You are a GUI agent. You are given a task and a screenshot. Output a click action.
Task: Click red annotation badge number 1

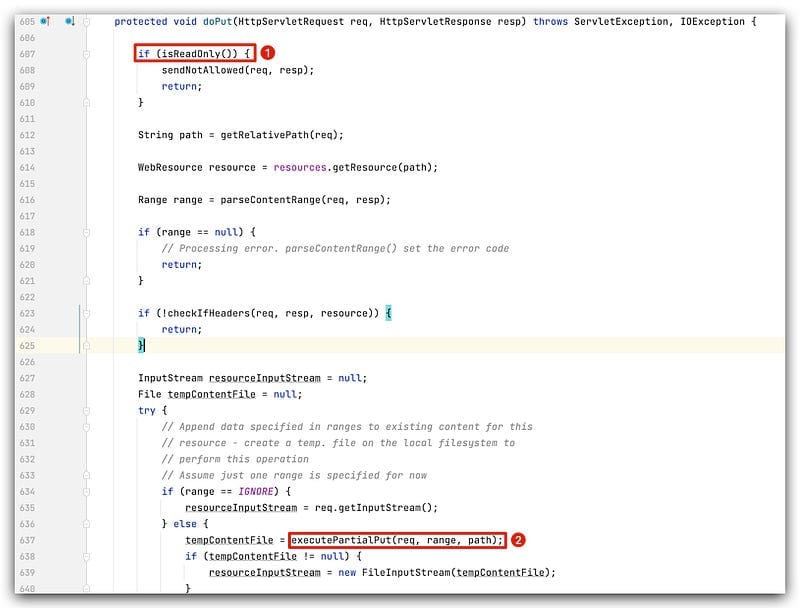pos(267,52)
